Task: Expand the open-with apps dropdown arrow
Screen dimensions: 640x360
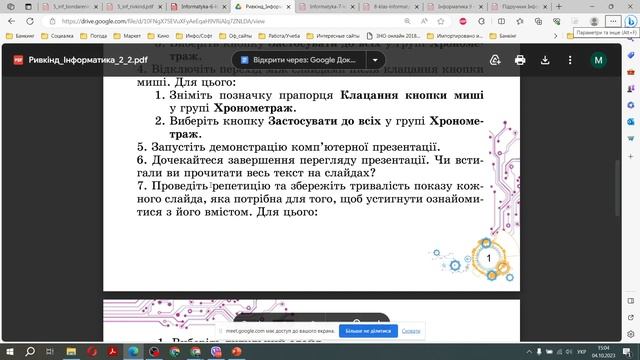Action: click(375, 60)
